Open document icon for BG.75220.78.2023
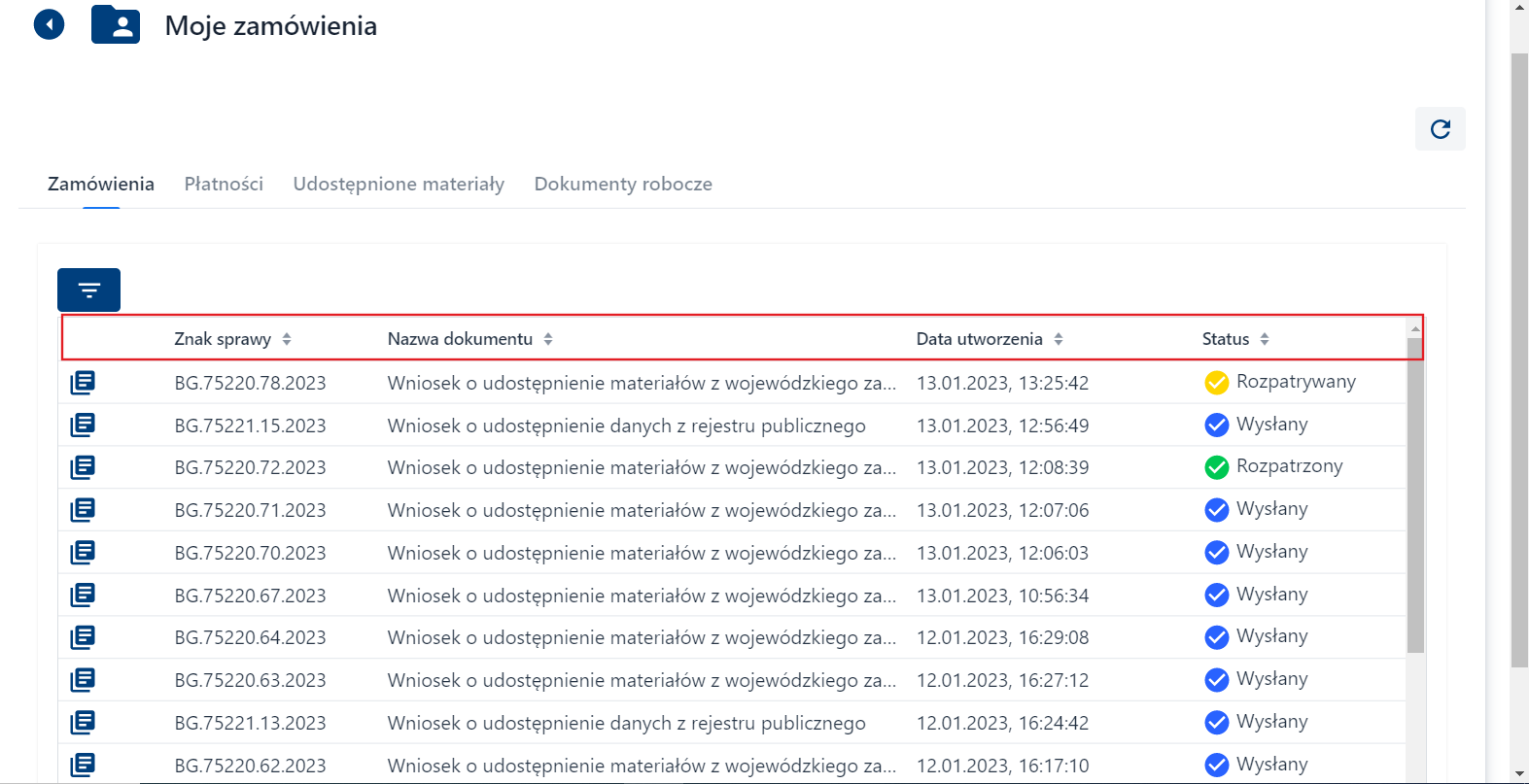 pyautogui.click(x=83, y=383)
